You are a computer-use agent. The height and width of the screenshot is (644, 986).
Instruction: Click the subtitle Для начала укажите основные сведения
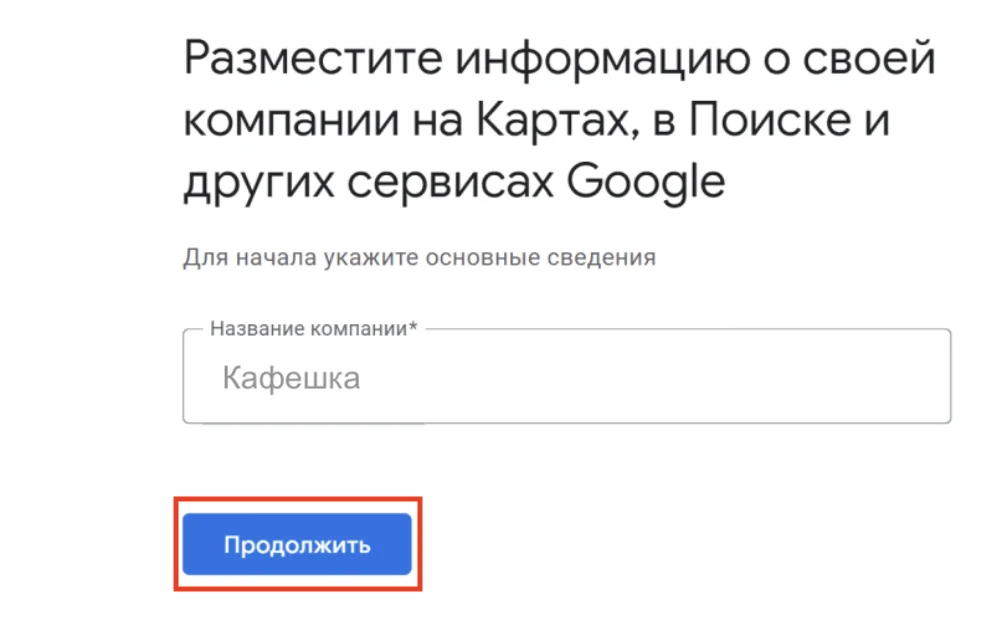419,257
